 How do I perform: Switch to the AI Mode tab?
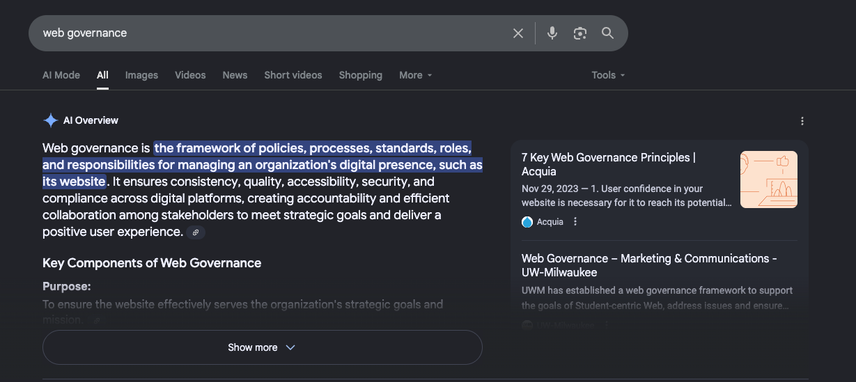click(x=61, y=75)
